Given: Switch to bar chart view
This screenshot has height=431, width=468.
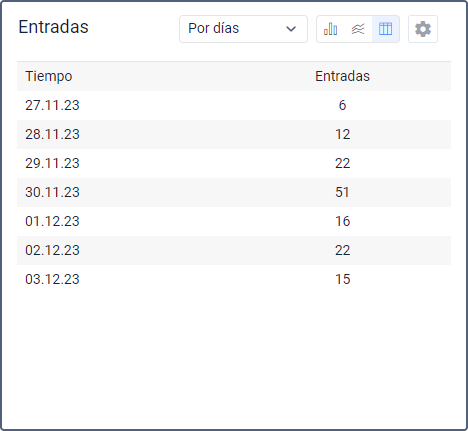Looking at the screenshot, I should pos(330,29).
